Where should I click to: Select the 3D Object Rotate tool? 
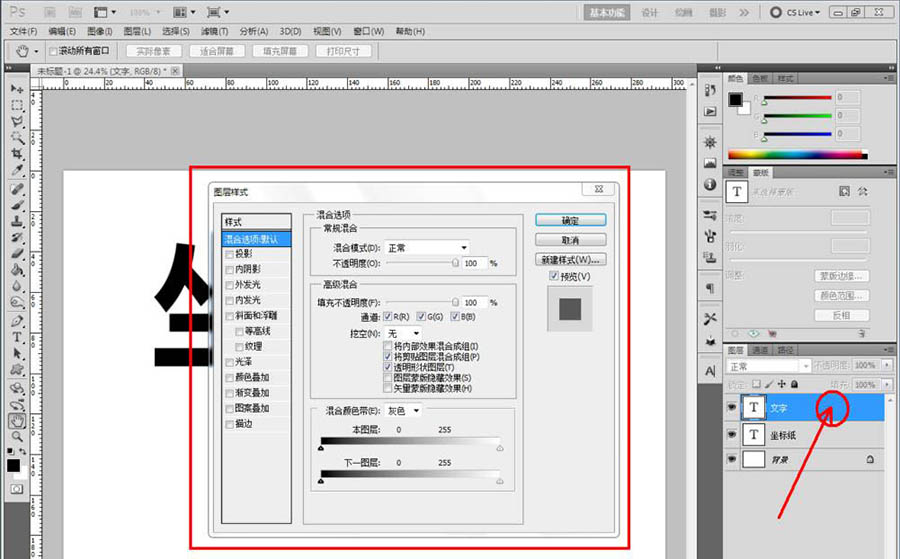(17, 388)
